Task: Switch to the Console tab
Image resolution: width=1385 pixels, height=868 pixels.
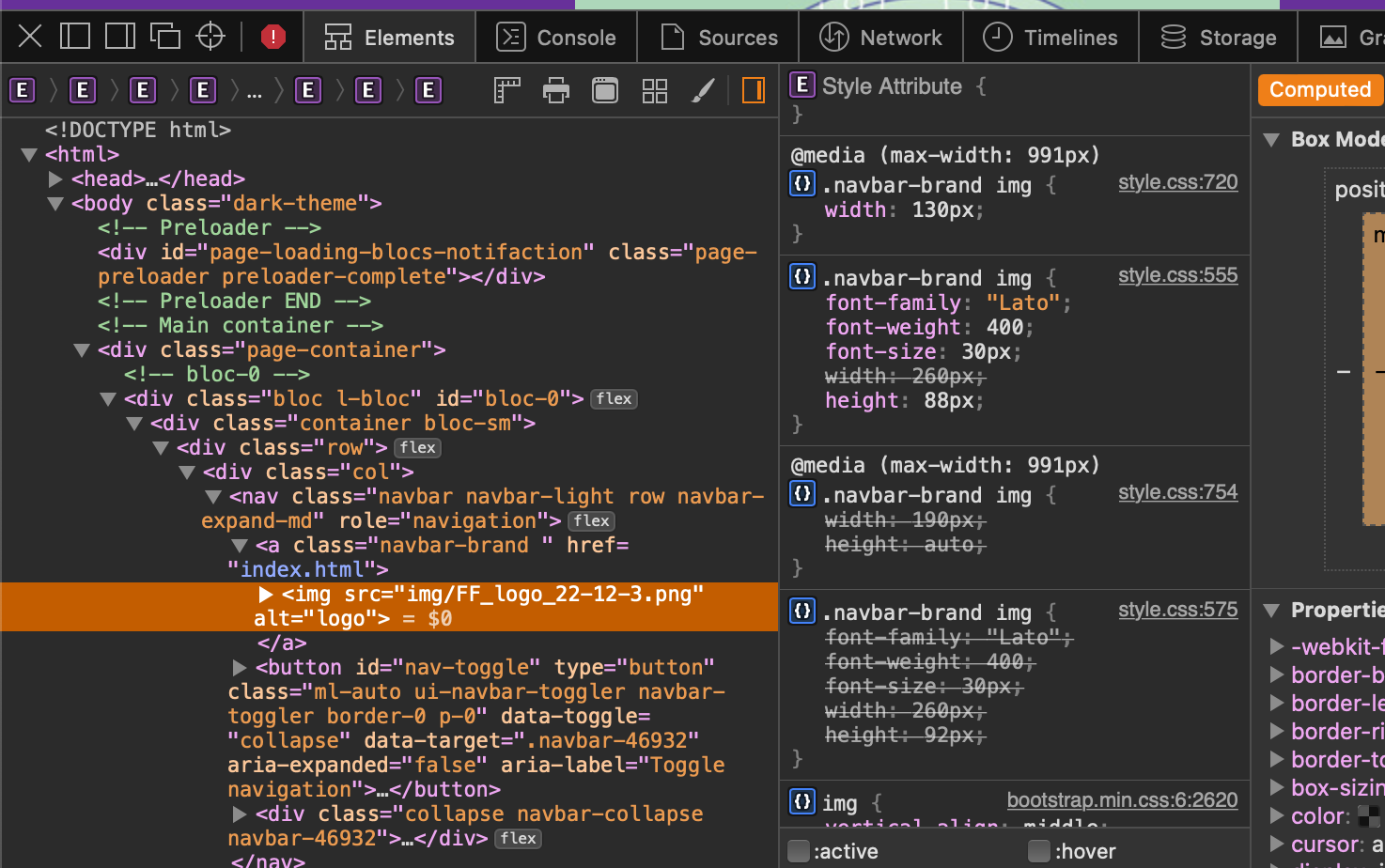Action: pos(556,38)
